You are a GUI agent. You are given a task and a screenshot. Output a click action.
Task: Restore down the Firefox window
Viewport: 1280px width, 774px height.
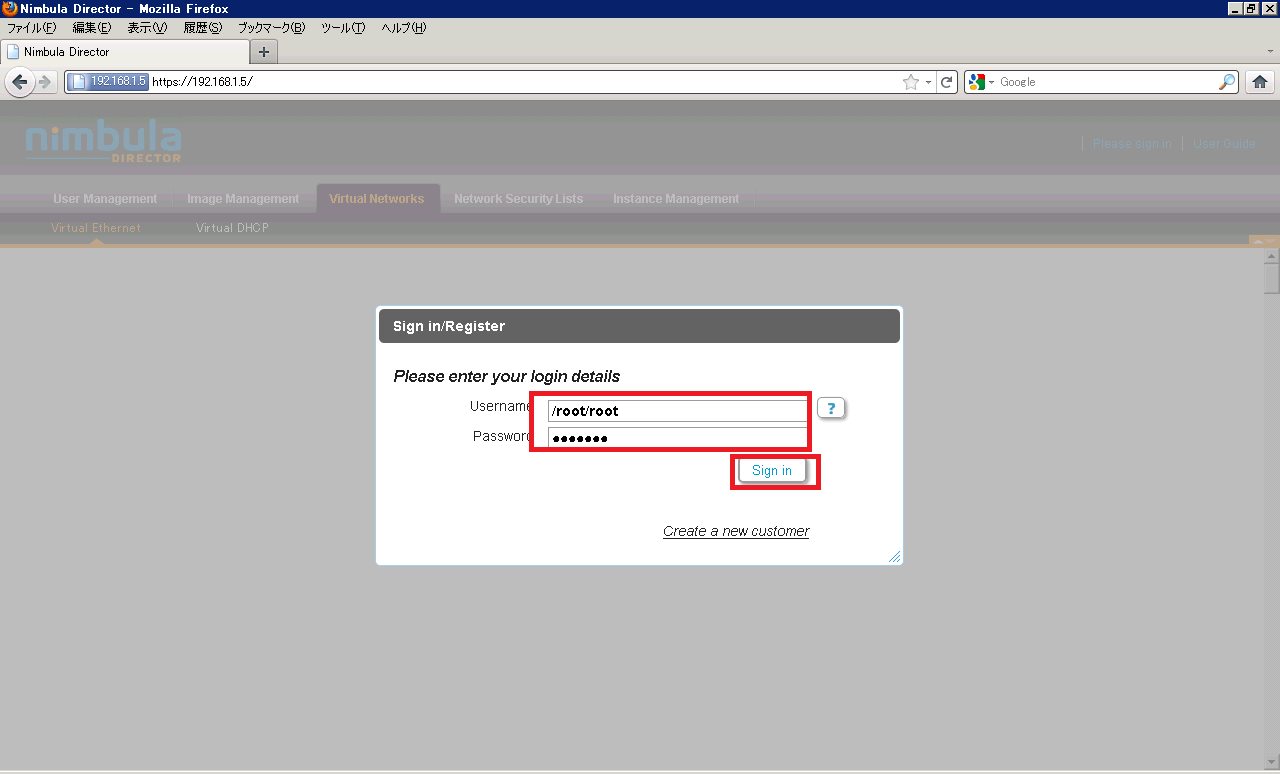[x=1252, y=9]
